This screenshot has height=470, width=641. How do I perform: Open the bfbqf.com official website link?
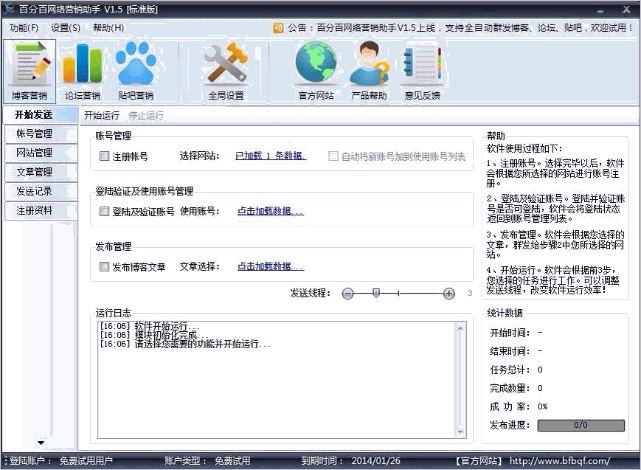click(559, 461)
